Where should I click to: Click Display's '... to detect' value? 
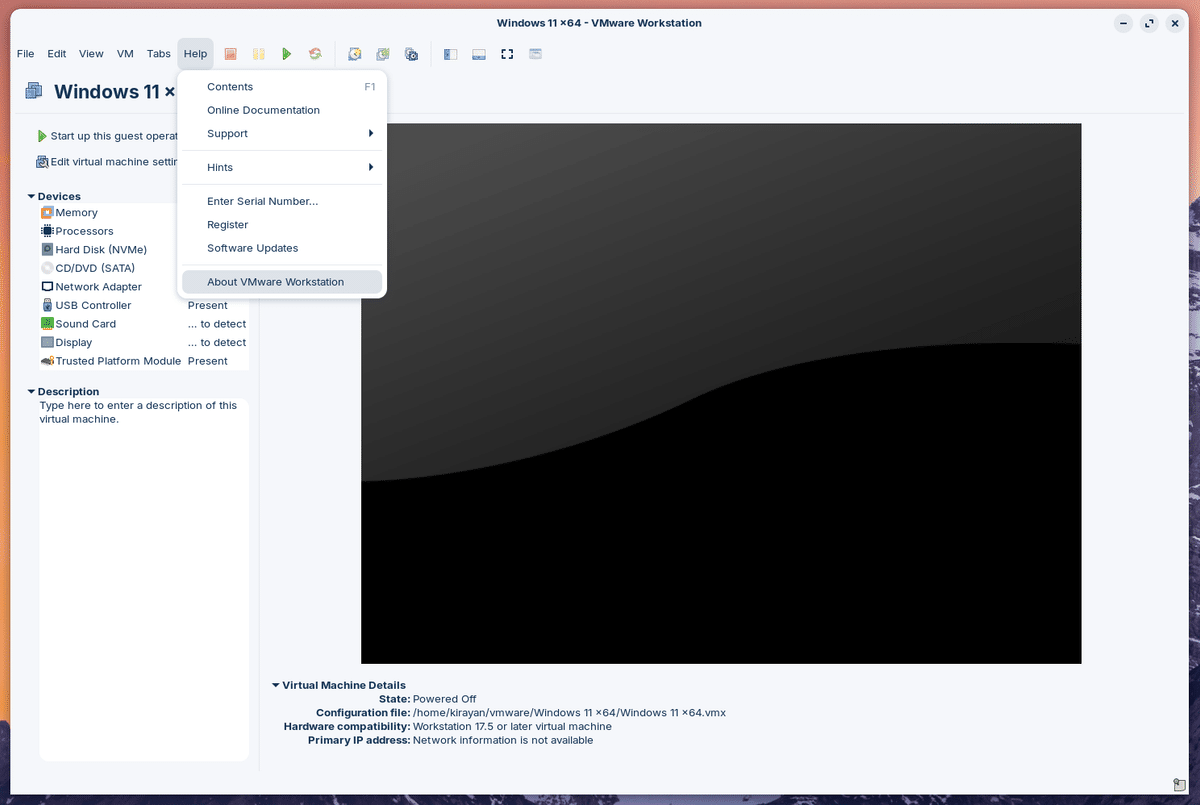[217, 342]
